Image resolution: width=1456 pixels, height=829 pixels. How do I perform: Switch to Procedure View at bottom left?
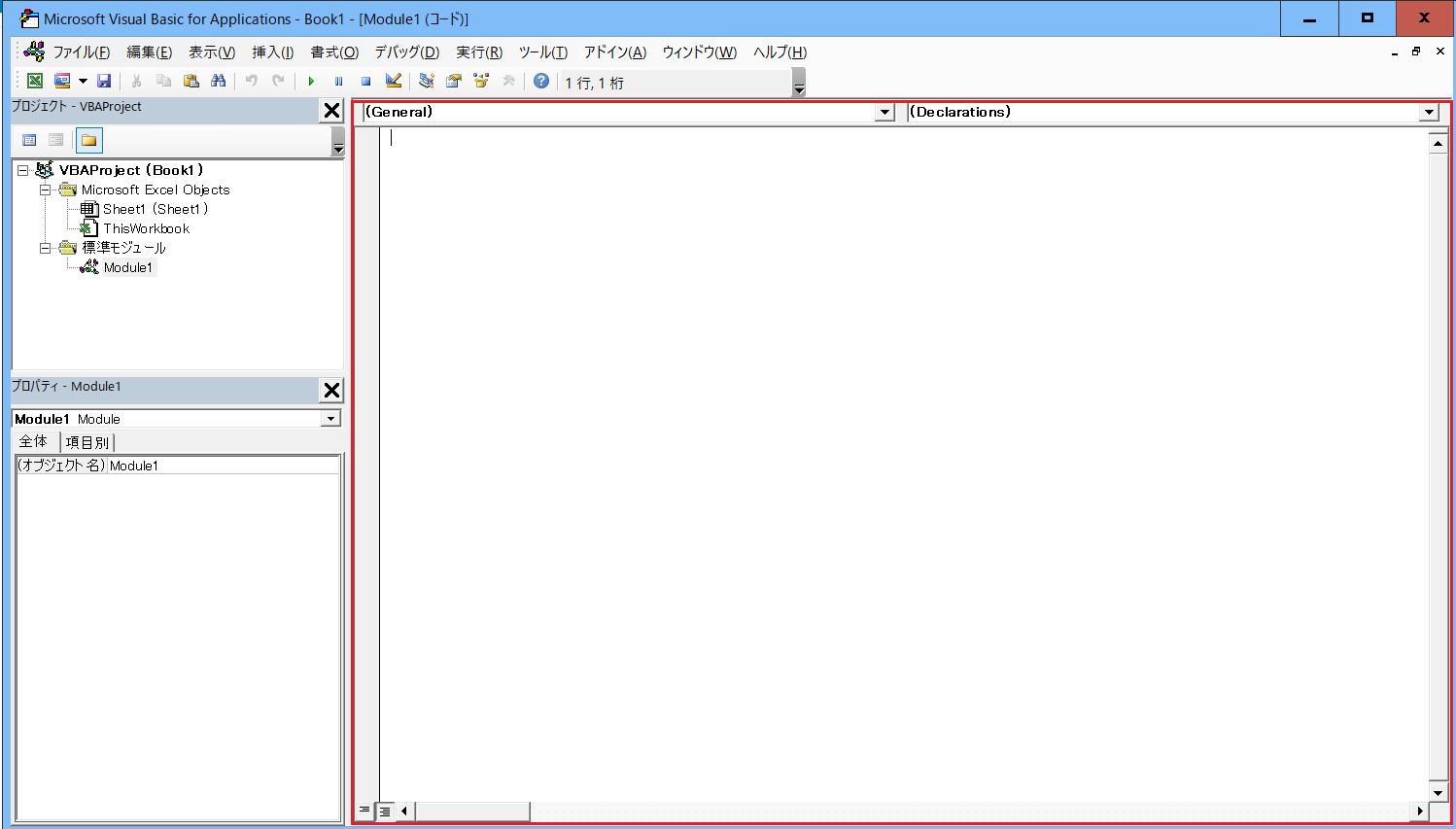[x=365, y=810]
